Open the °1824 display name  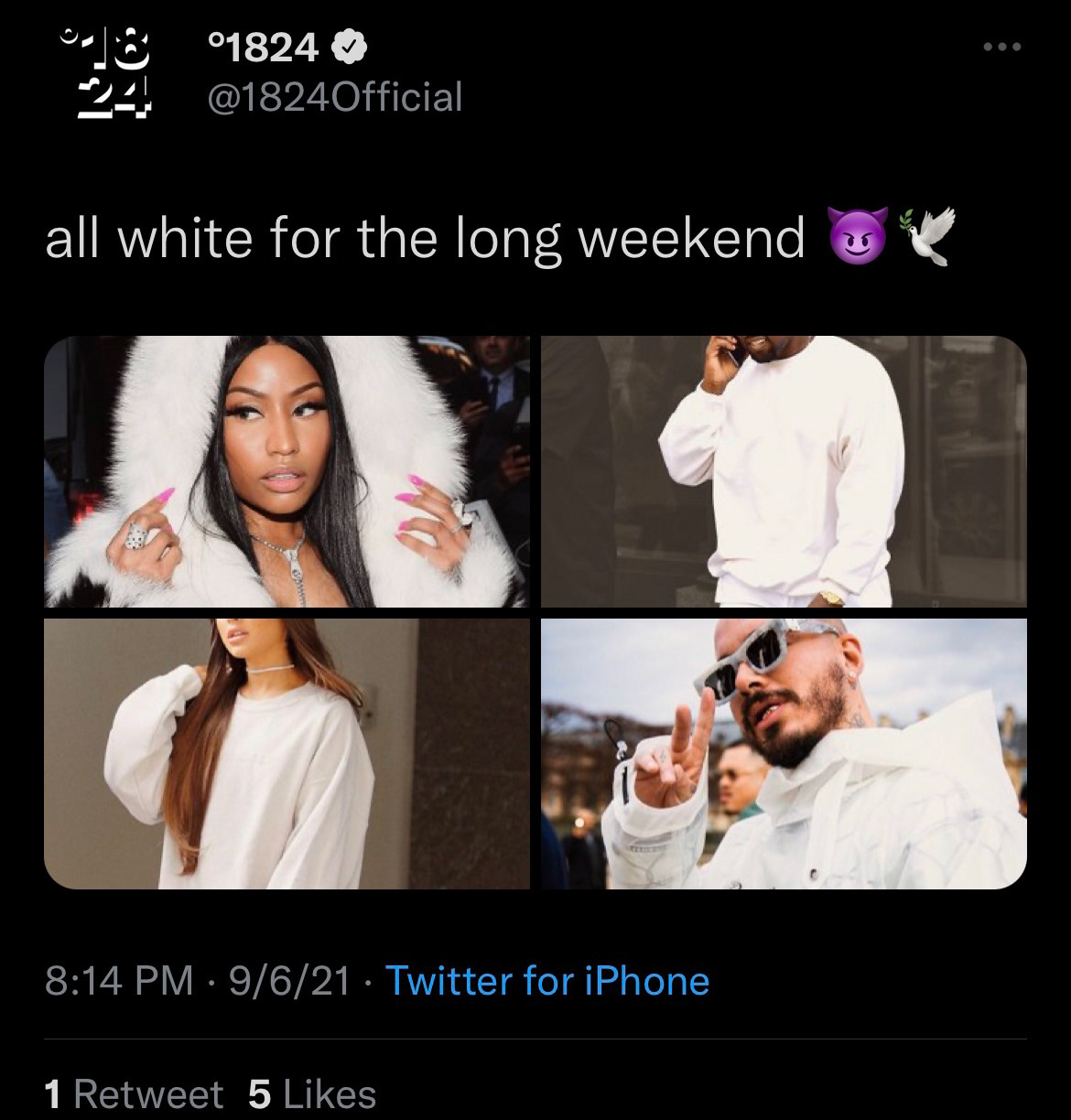click(x=264, y=48)
